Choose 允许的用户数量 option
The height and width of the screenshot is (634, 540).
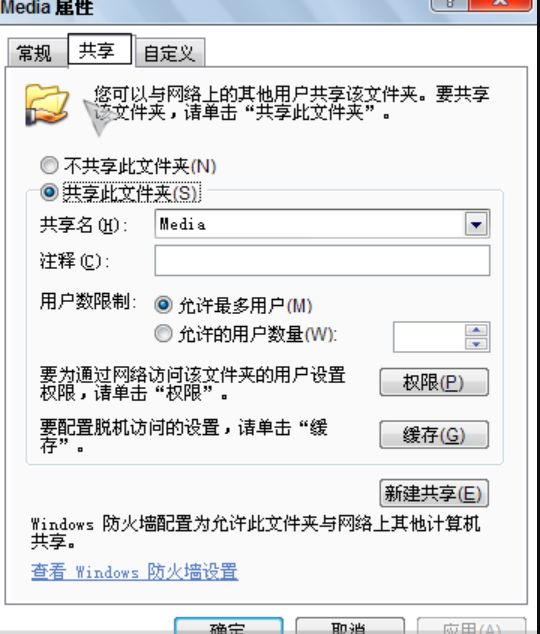(163, 334)
